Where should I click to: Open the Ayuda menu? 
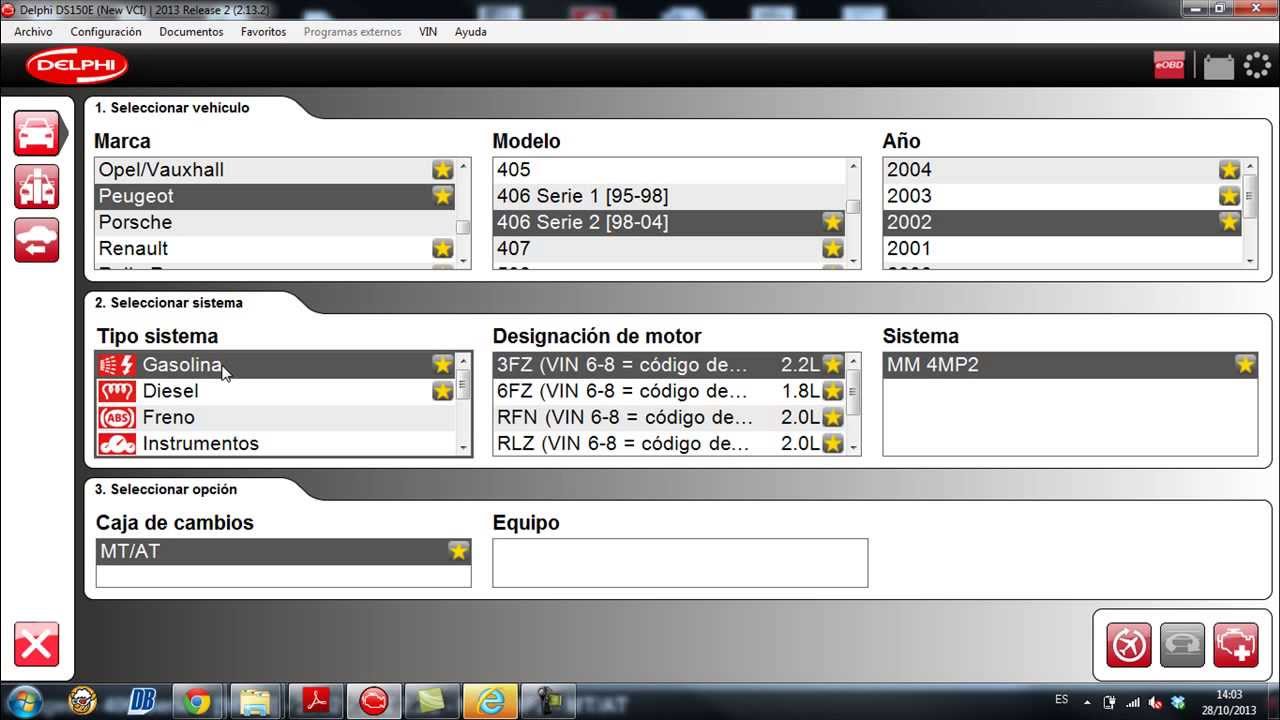[x=471, y=32]
